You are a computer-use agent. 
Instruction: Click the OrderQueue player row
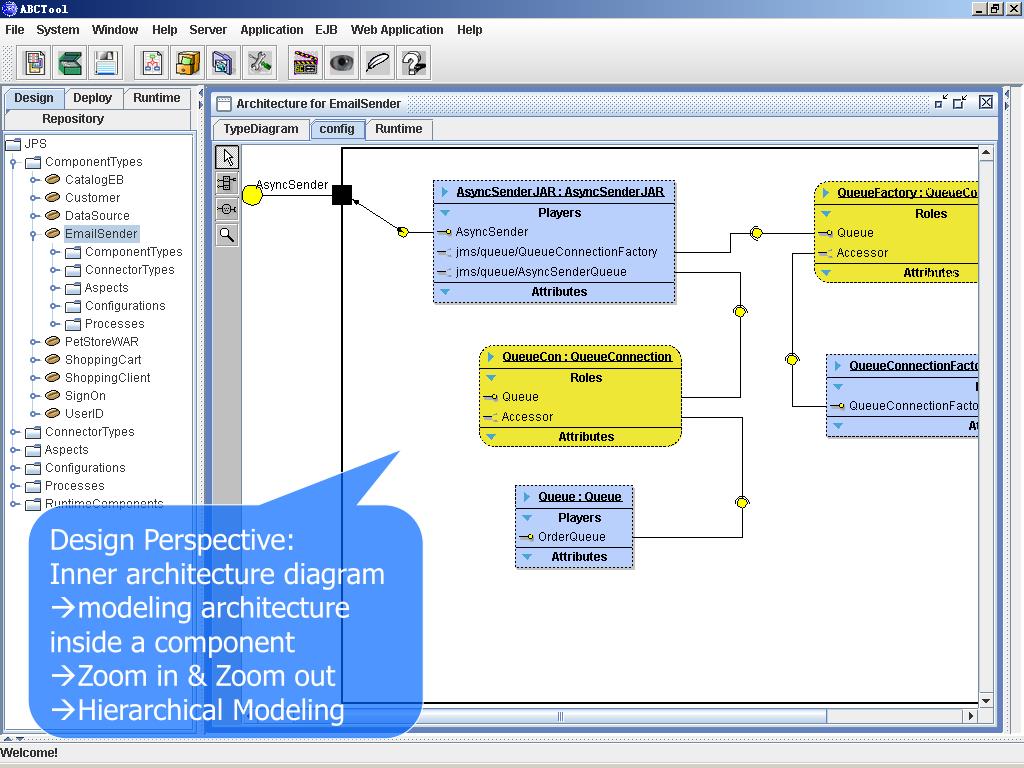pyautogui.click(x=574, y=537)
